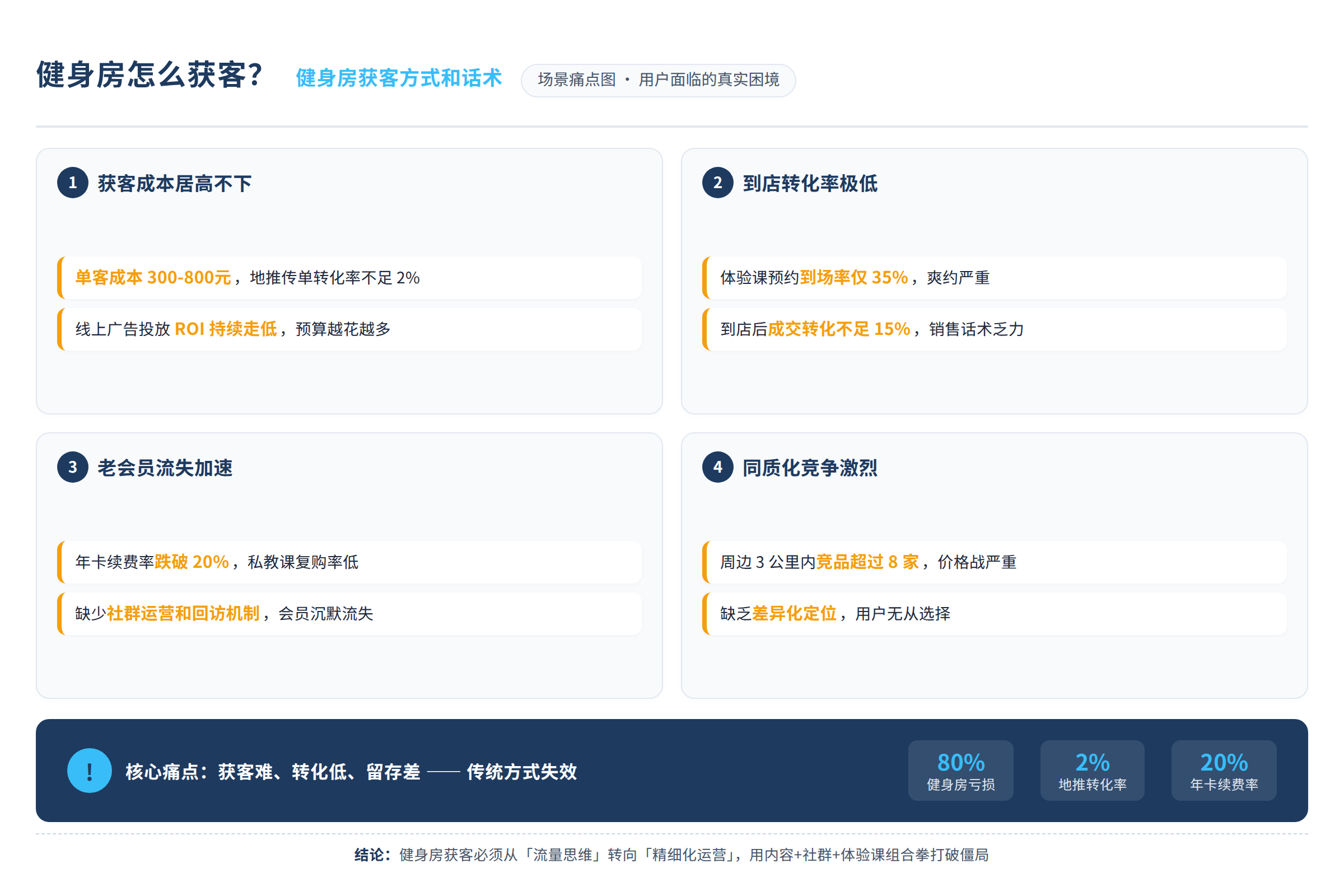Click the title 健身房怎么获客？
The height and width of the screenshot is (896, 1344).
coord(150,75)
